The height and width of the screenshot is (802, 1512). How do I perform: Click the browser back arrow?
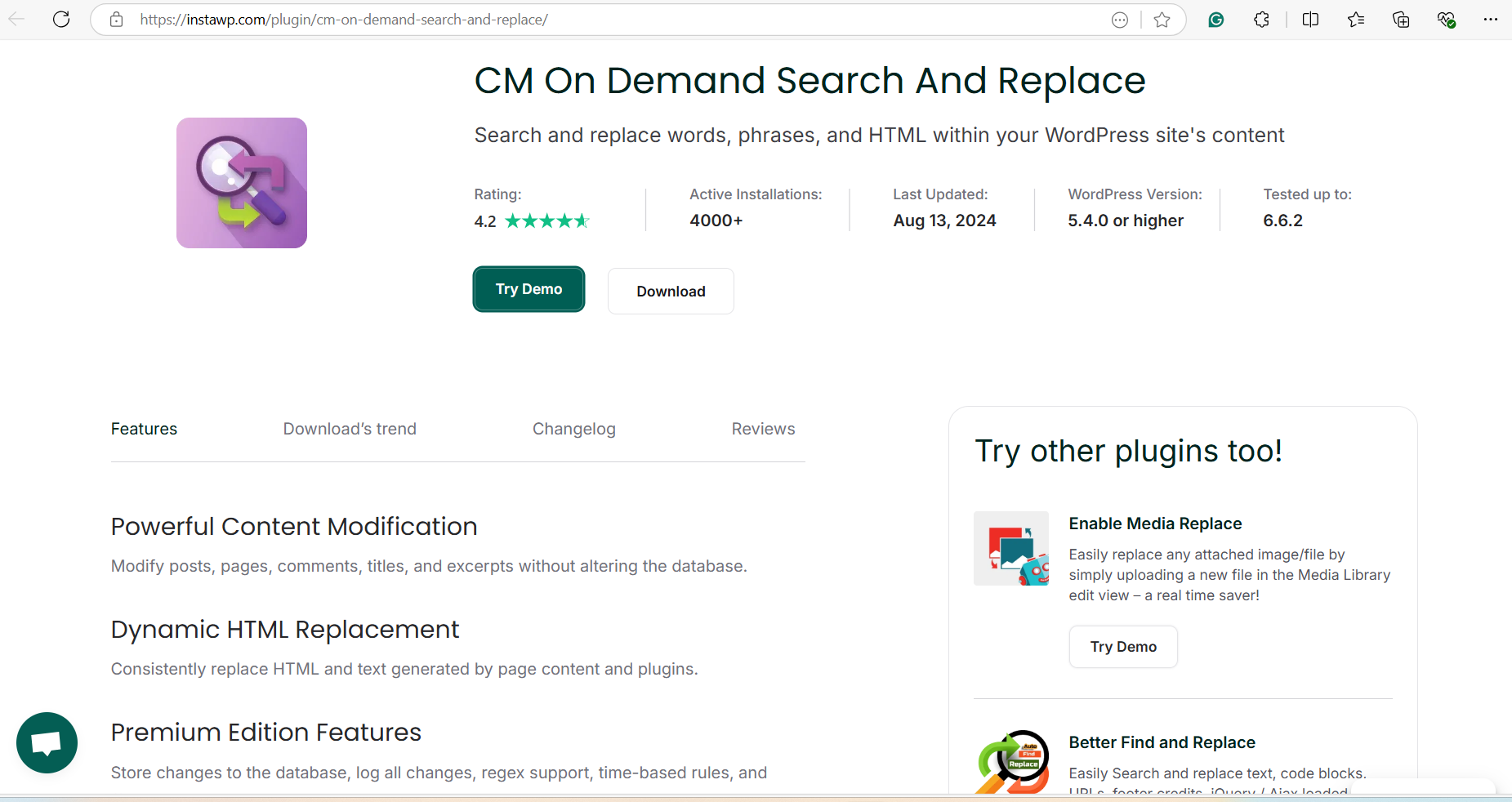click(16, 20)
